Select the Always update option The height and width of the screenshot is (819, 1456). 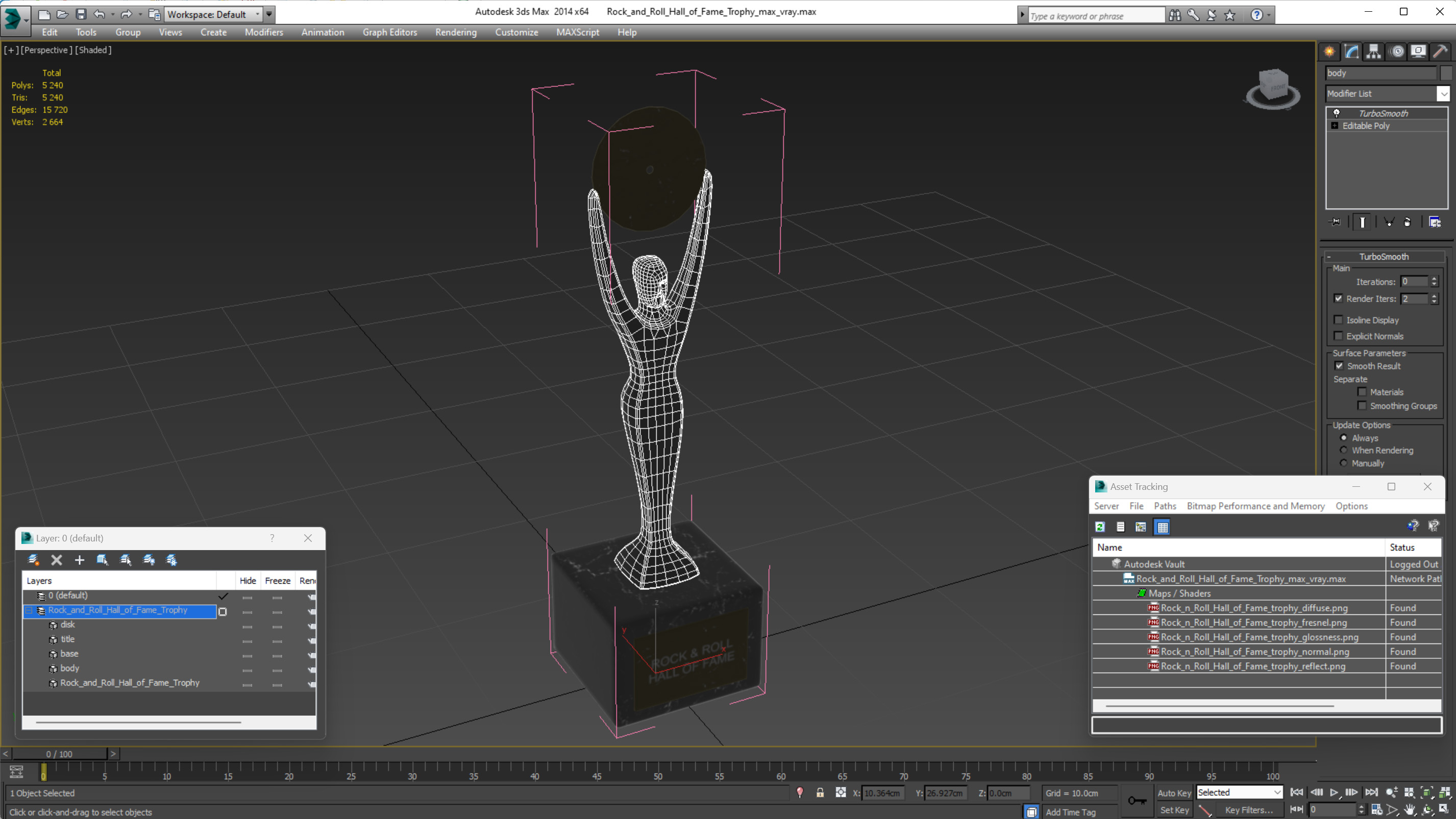(1344, 437)
